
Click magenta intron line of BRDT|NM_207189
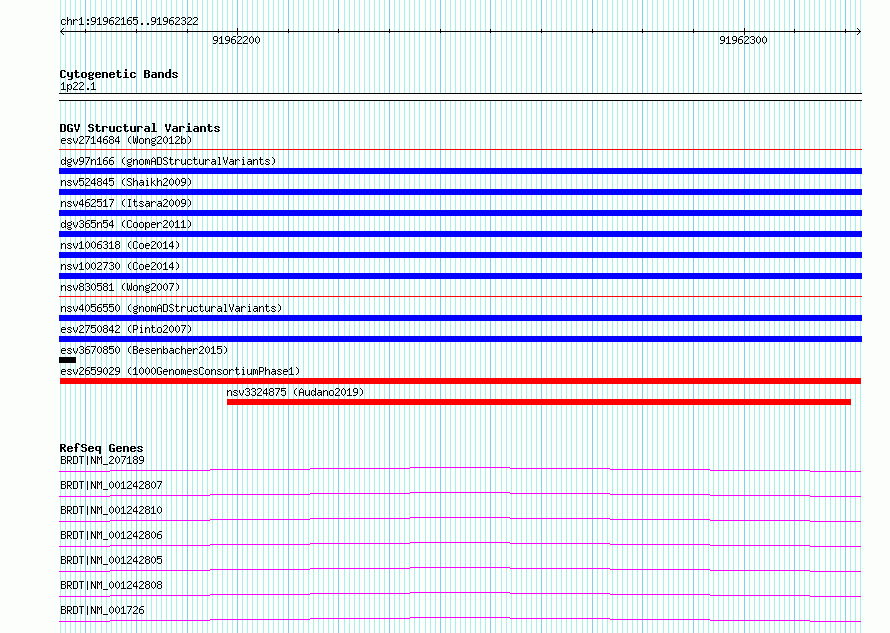(460, 468)
